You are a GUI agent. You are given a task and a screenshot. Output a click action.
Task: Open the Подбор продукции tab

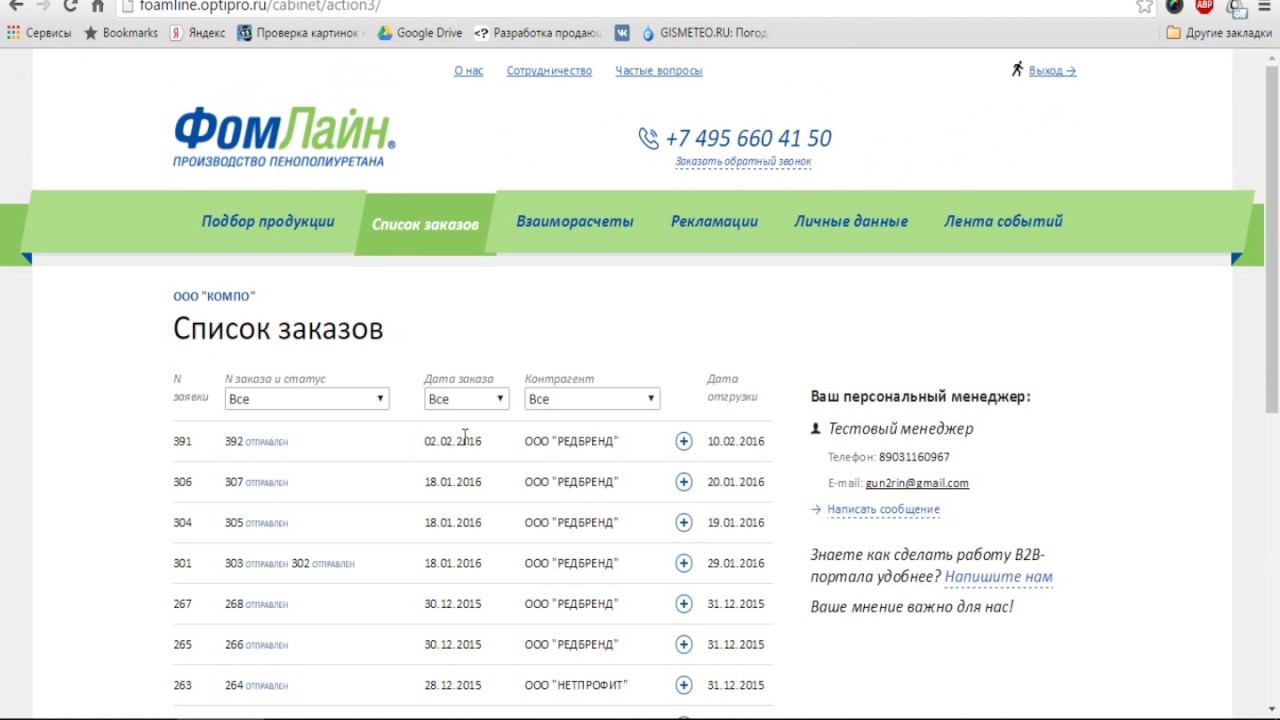pos(268,222)
